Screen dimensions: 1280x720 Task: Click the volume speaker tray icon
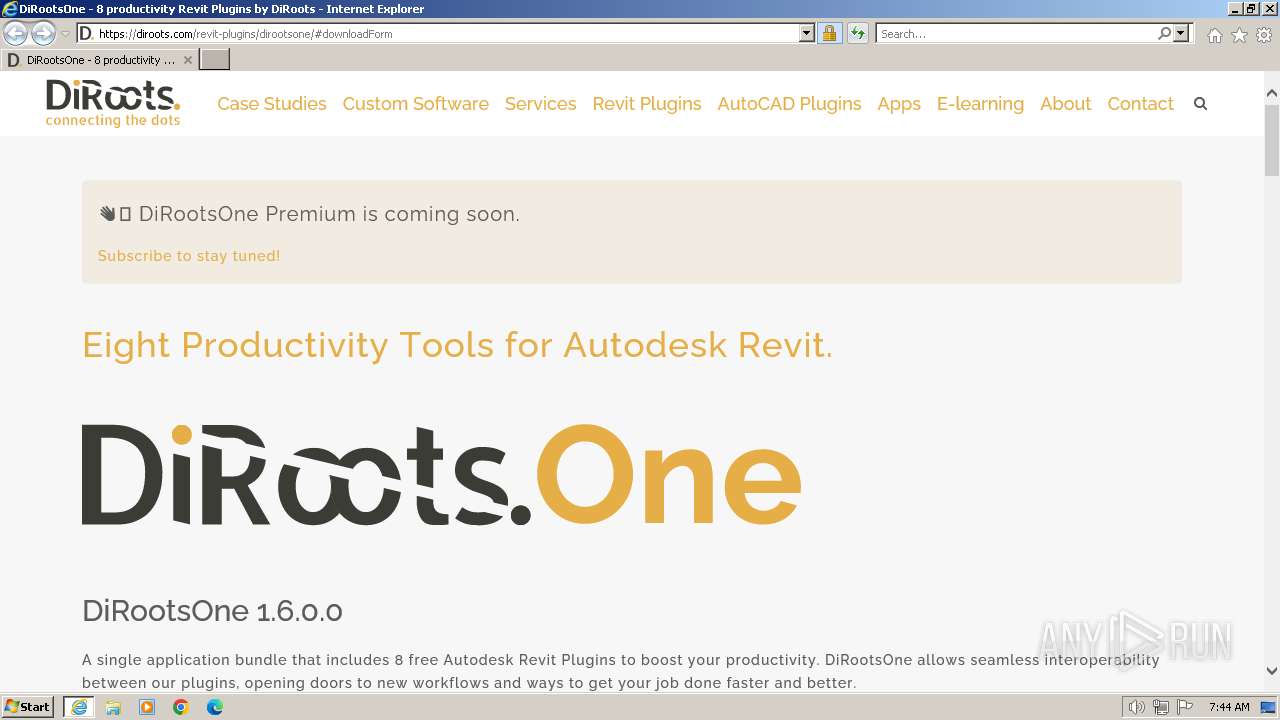pyautogui.click(x=1137, y=707)
